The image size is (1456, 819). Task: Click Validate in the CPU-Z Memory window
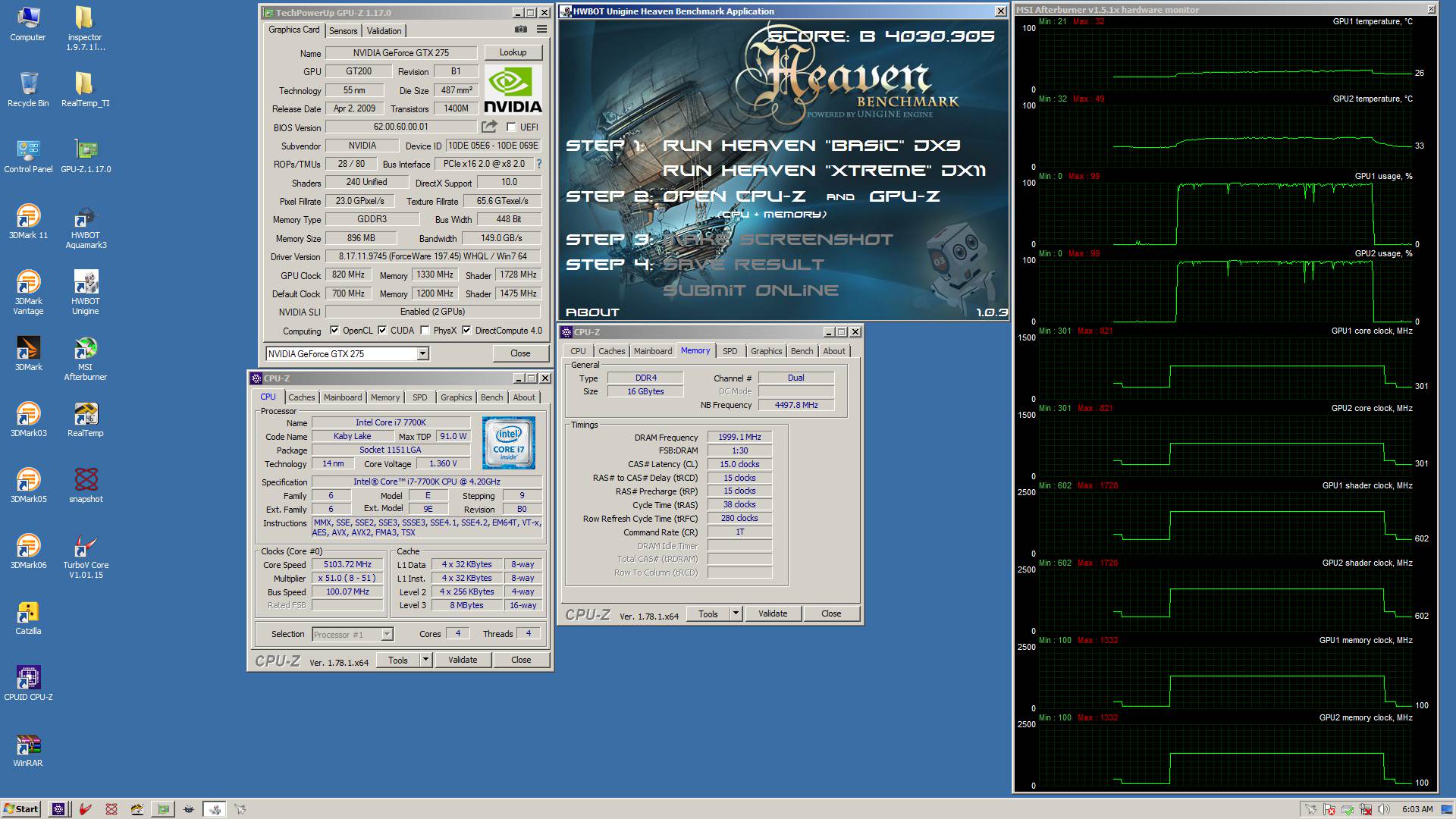coord(773,613)
